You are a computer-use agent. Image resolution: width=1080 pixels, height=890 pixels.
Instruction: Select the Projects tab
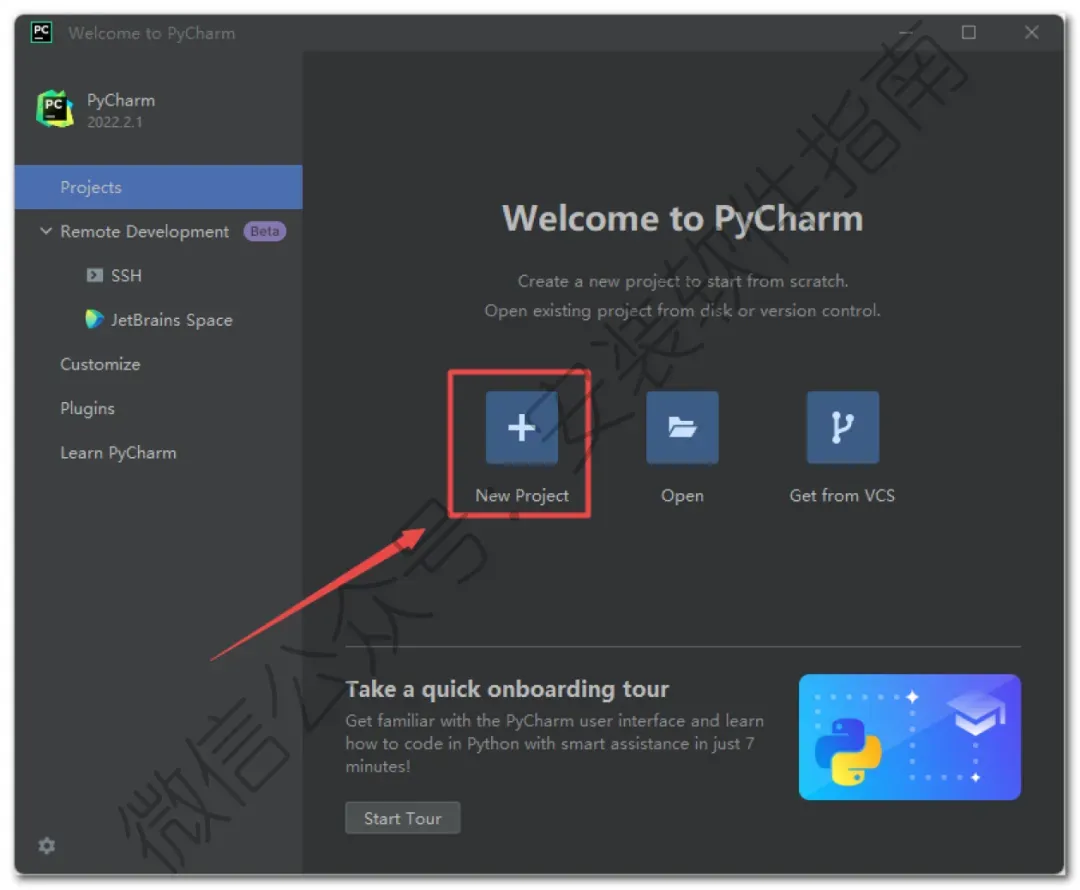pyautogui.click(x=158, y=187)
